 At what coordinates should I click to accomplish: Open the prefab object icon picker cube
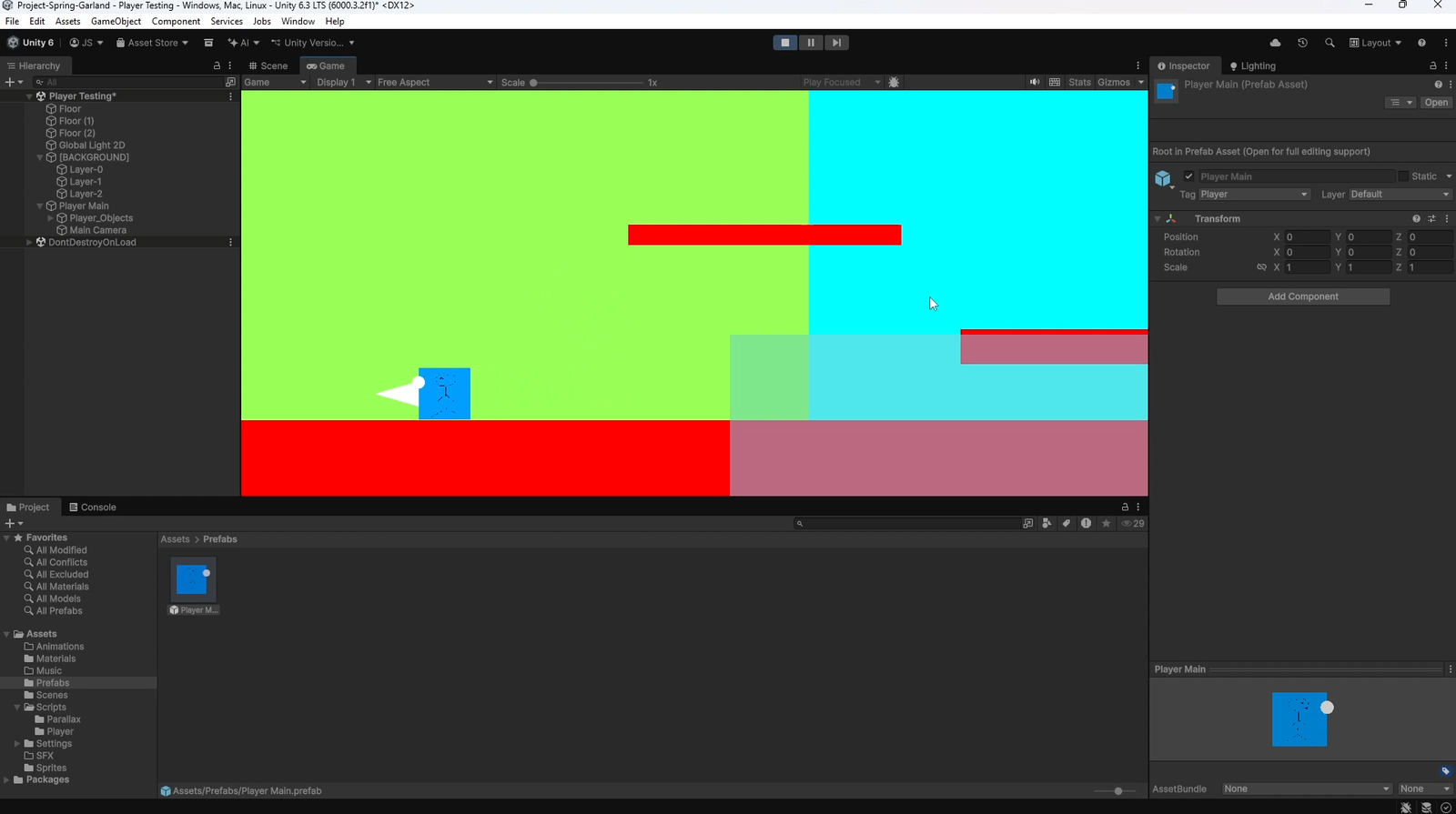1164,179
